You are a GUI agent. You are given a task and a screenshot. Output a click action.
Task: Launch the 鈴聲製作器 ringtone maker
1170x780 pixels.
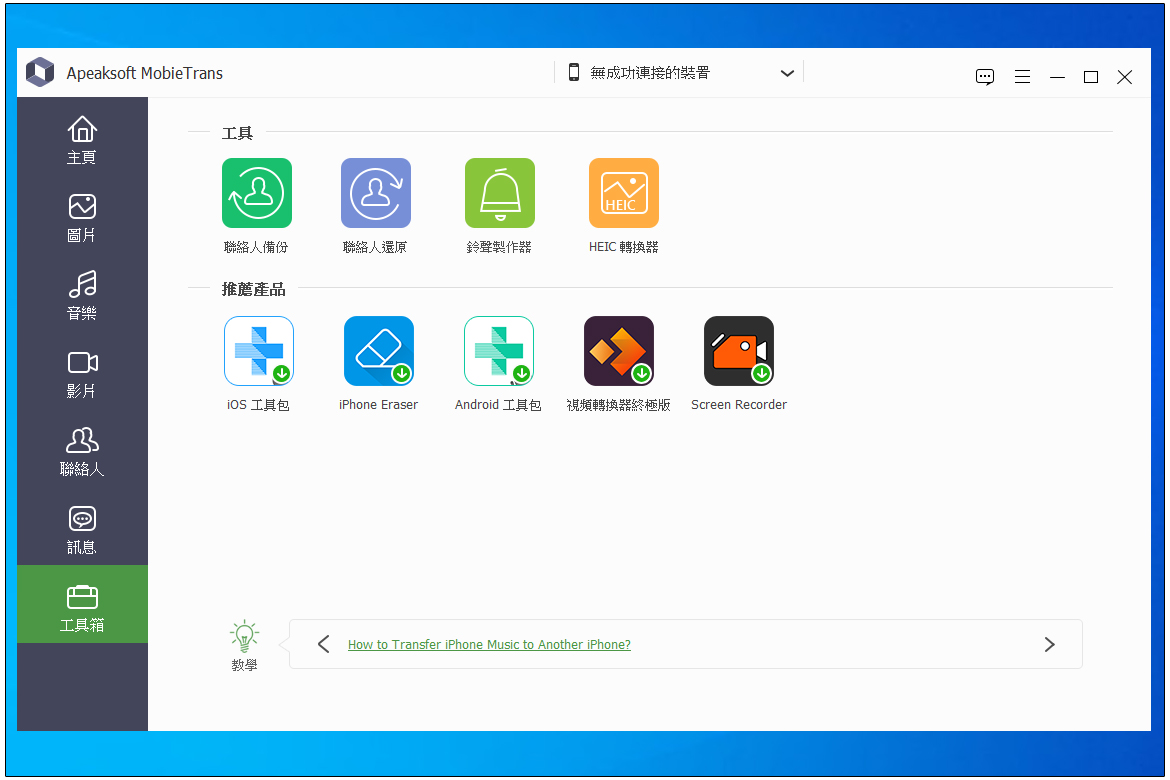tap(499, 193)
